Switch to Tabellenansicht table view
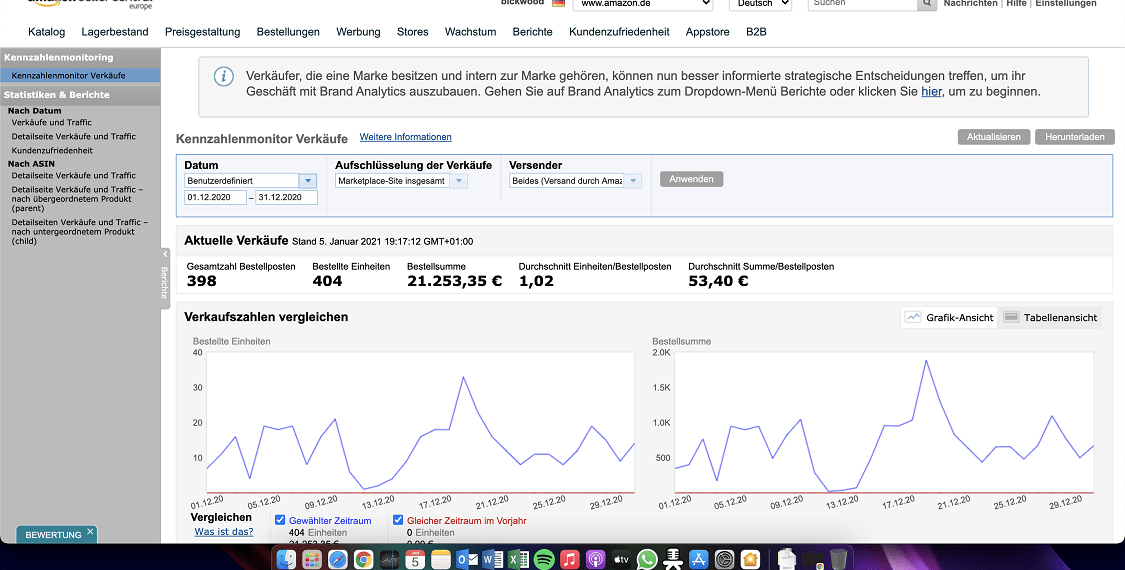1125x570 pixels. [x=1050, y=318]
